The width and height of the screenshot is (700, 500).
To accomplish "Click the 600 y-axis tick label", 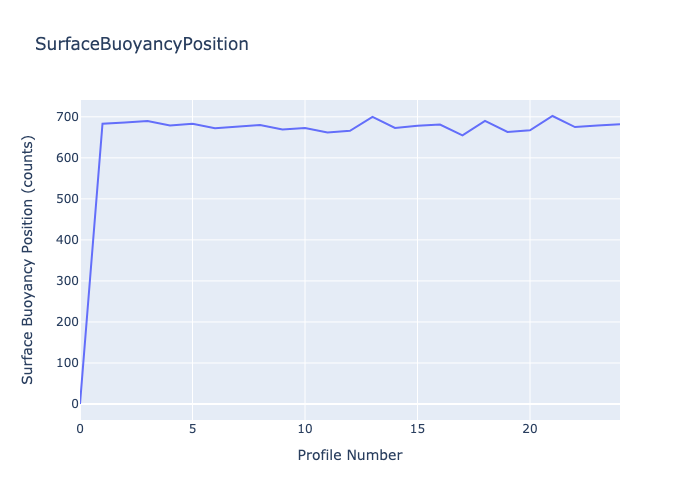I will 66,158.
